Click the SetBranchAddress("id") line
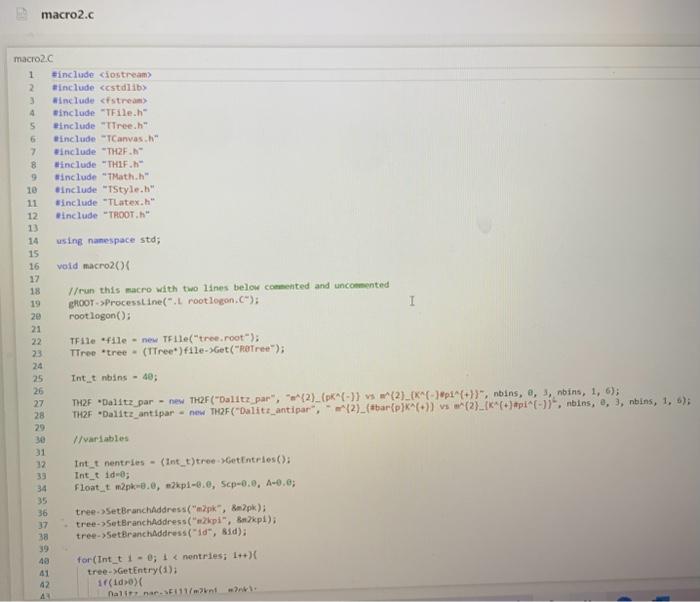 161,534
